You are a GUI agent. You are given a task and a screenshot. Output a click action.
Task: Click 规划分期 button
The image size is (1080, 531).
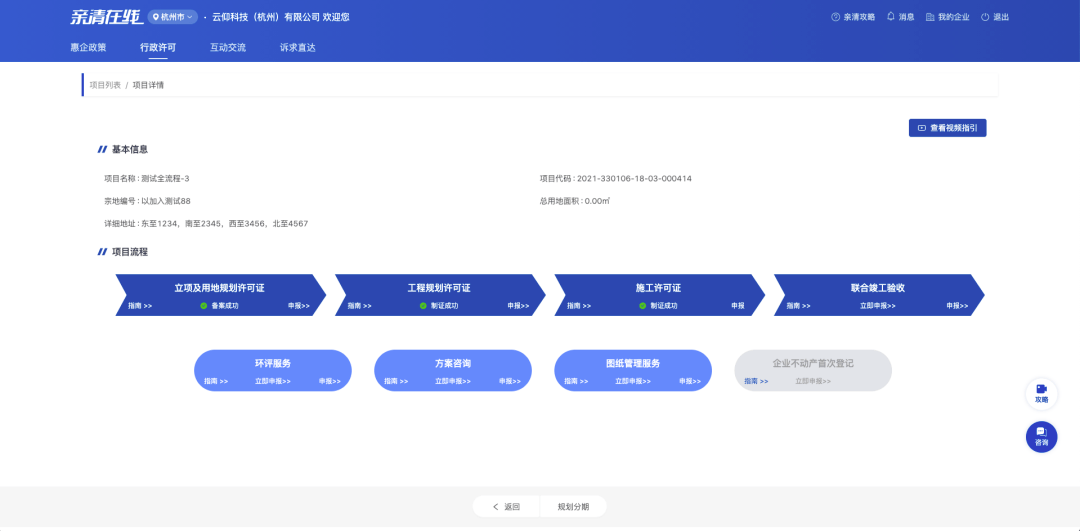tap(573, 507)
